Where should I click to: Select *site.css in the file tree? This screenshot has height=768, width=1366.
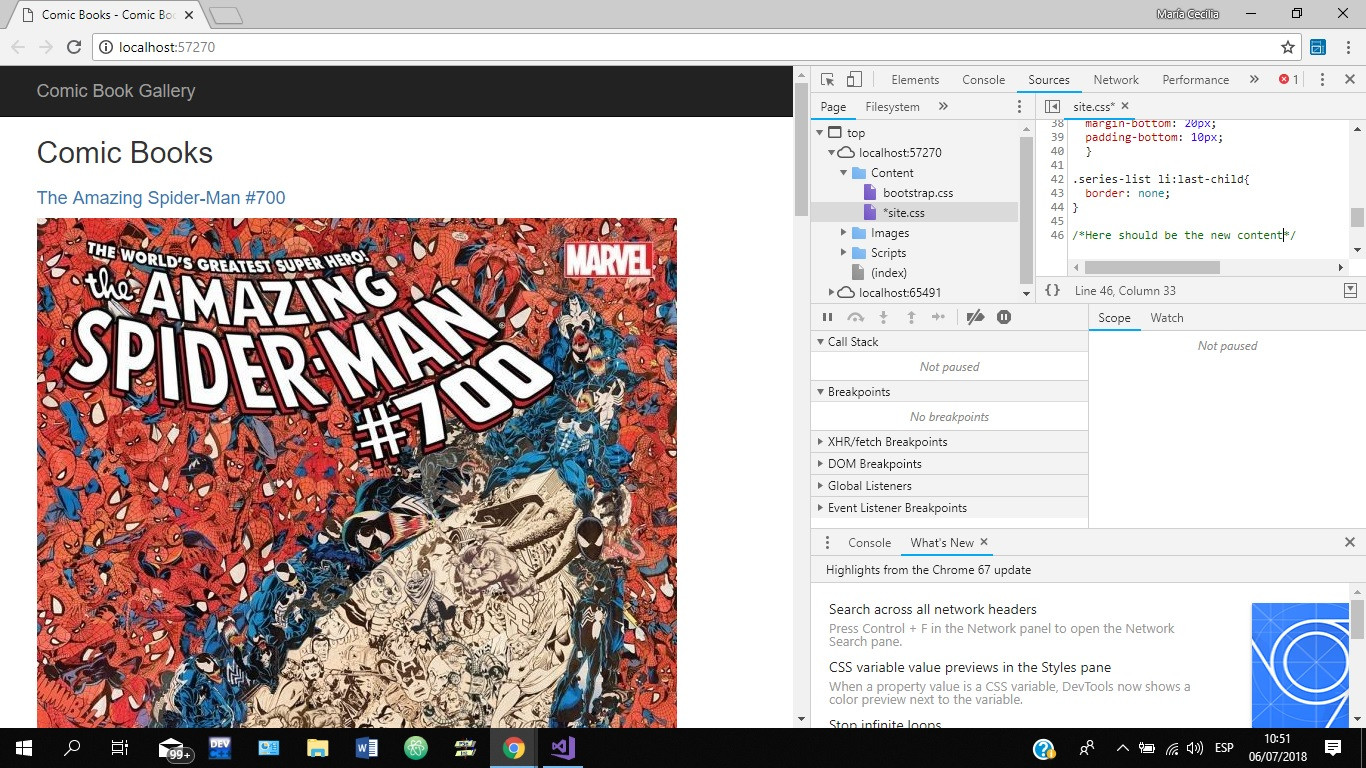click(904, 213)
